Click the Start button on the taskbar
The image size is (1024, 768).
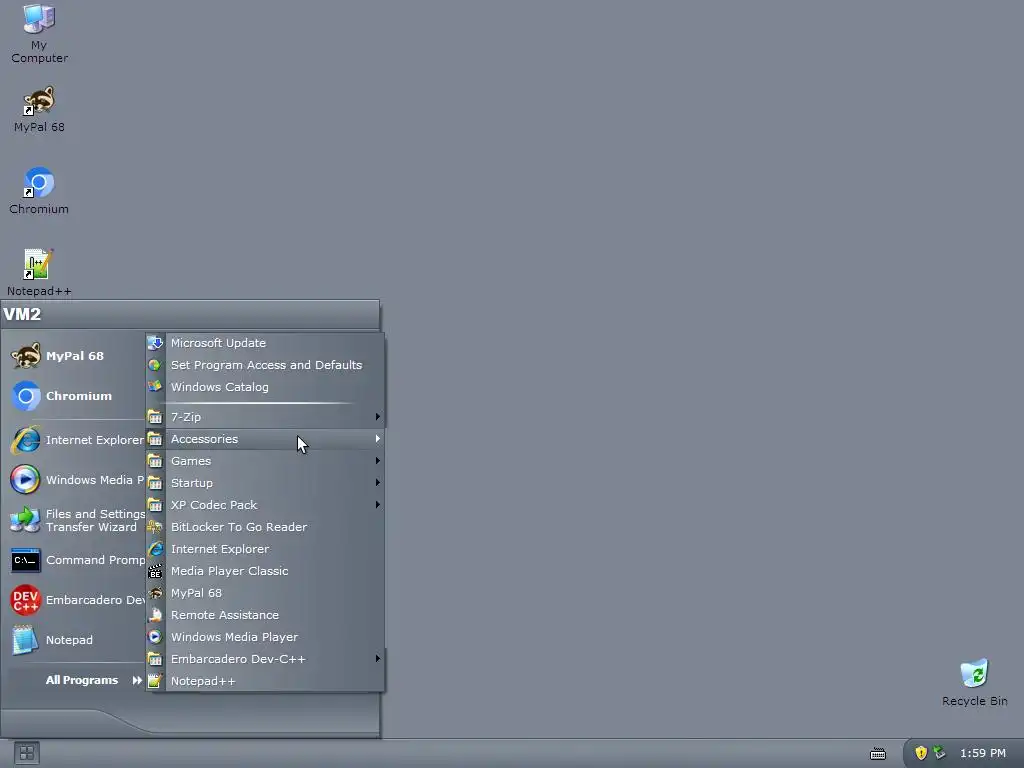point(27,753)
